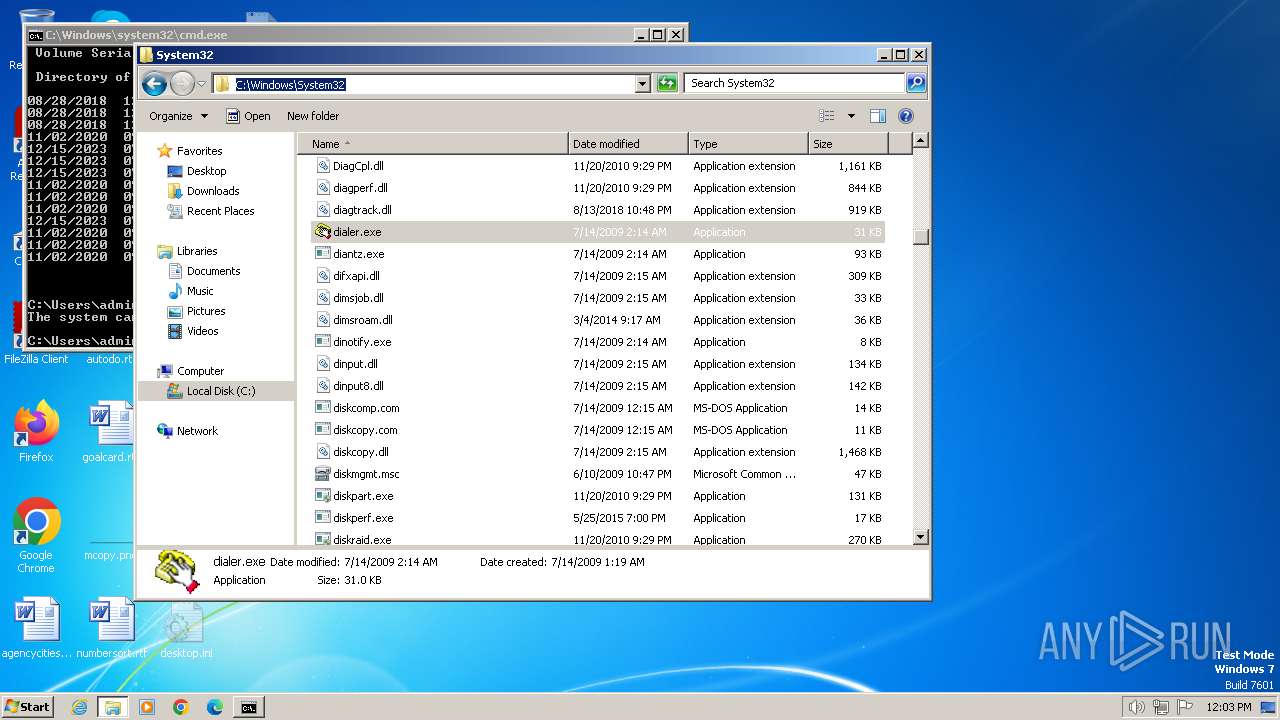Click the Change your view icon
The width and height of the screenshot is (1280, 720).
827,116
